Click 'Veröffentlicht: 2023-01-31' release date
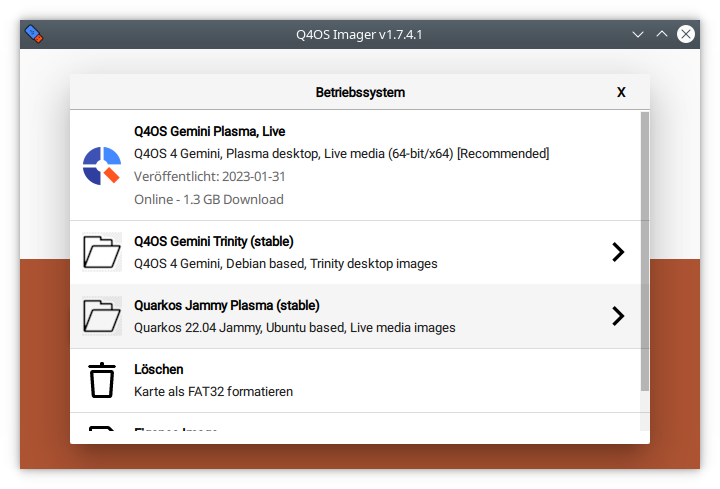 point(210,177)
